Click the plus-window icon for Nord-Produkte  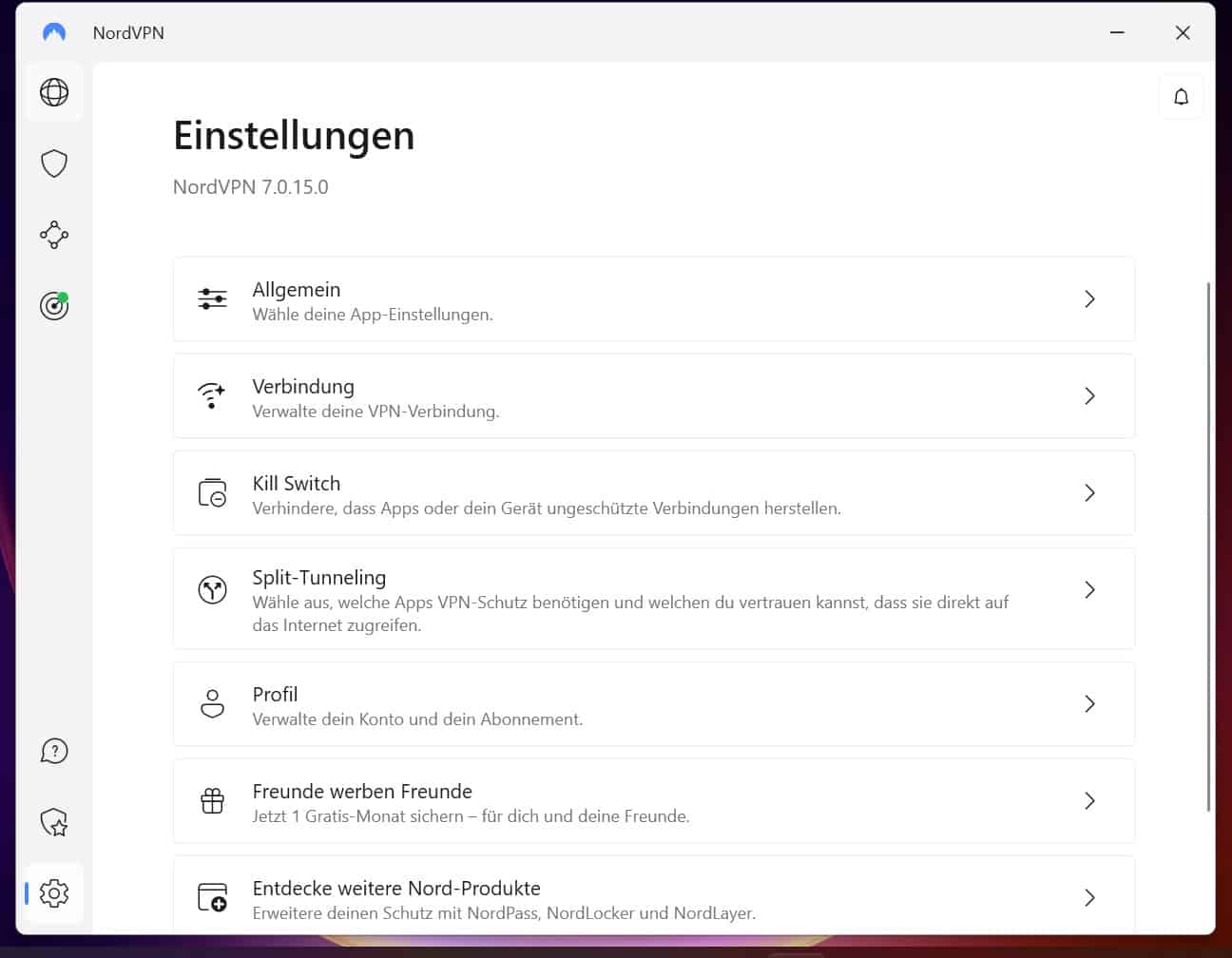pyautogui.click(x=212, y=898)
